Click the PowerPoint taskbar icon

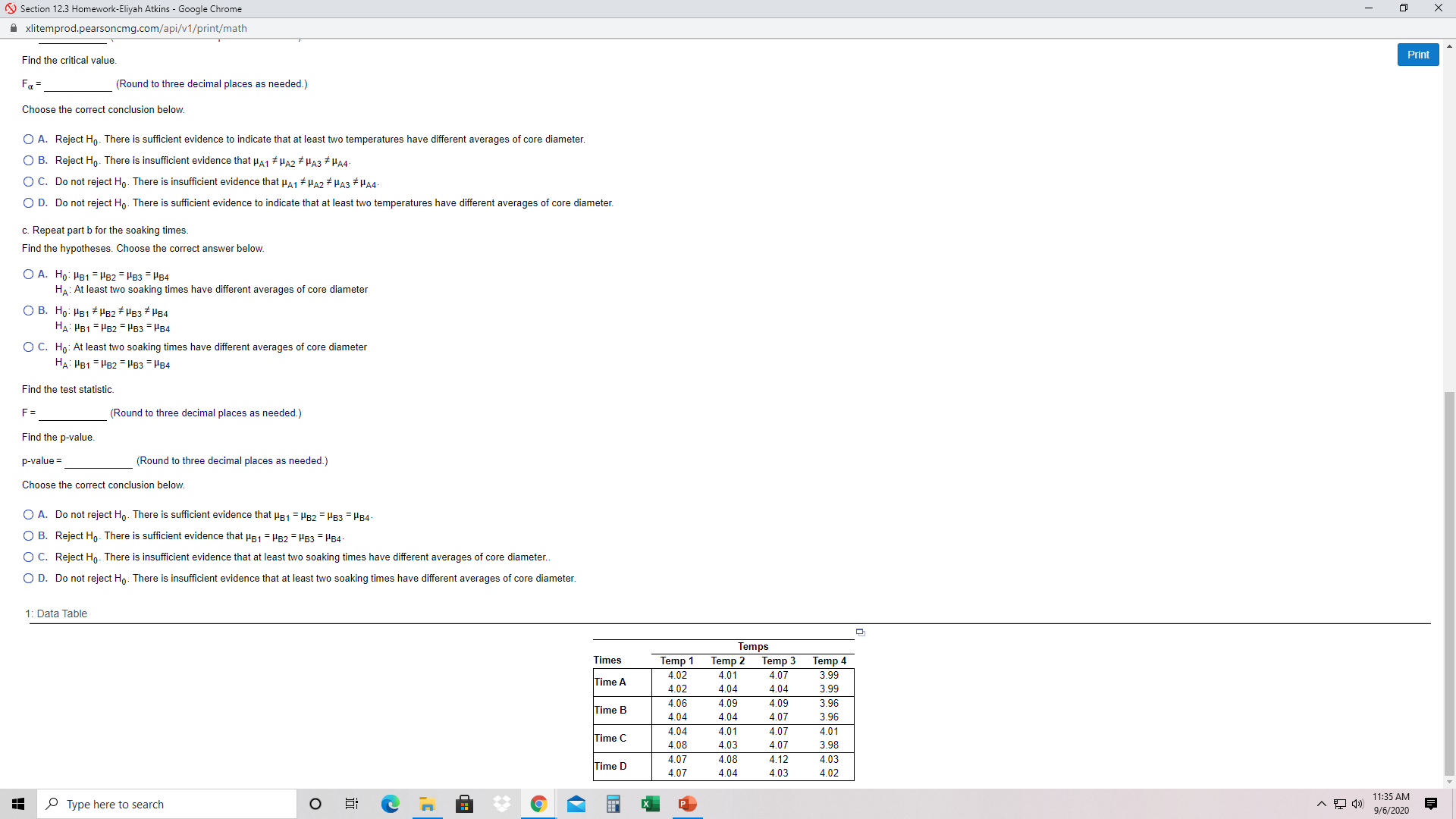coord(688,803)
